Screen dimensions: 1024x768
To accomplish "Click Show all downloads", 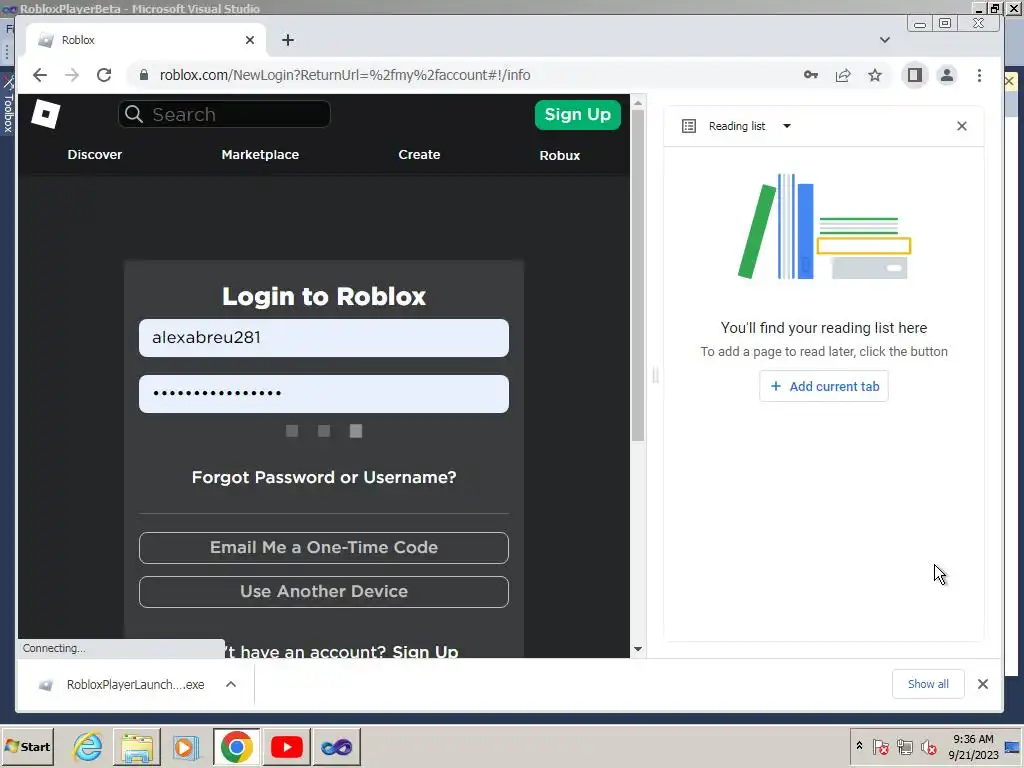I will tap(927, 684).
